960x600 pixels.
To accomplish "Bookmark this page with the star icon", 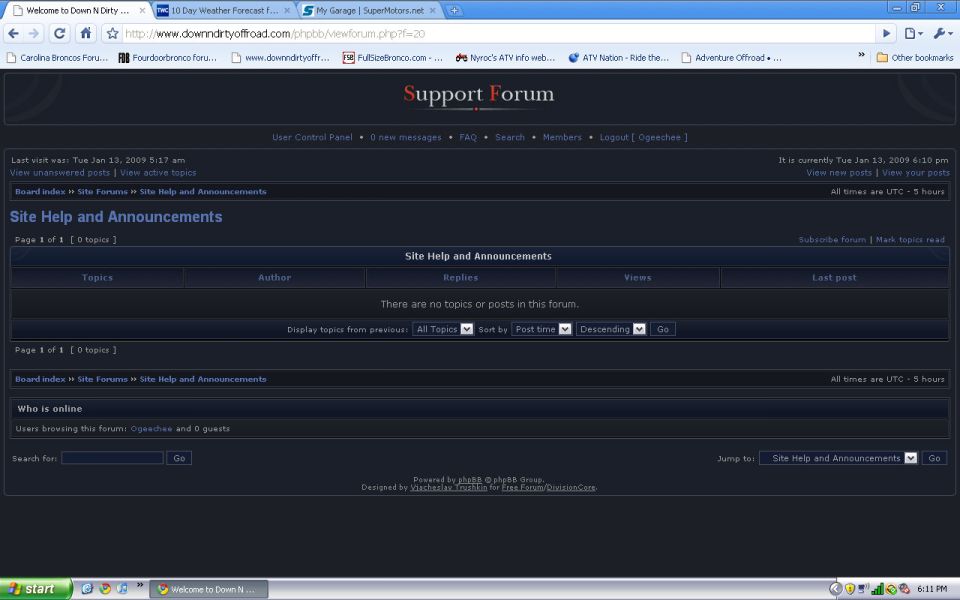I will pyautogui.click(x=112, y=34).
